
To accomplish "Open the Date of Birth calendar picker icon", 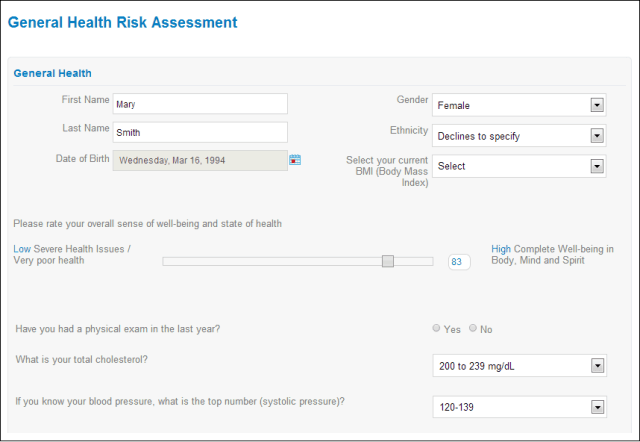I will [295, 160].
